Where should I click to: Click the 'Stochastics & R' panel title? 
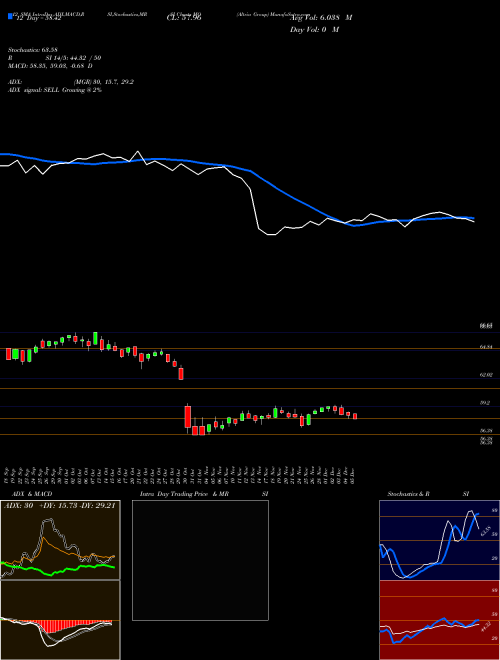(x=409, y=494)
